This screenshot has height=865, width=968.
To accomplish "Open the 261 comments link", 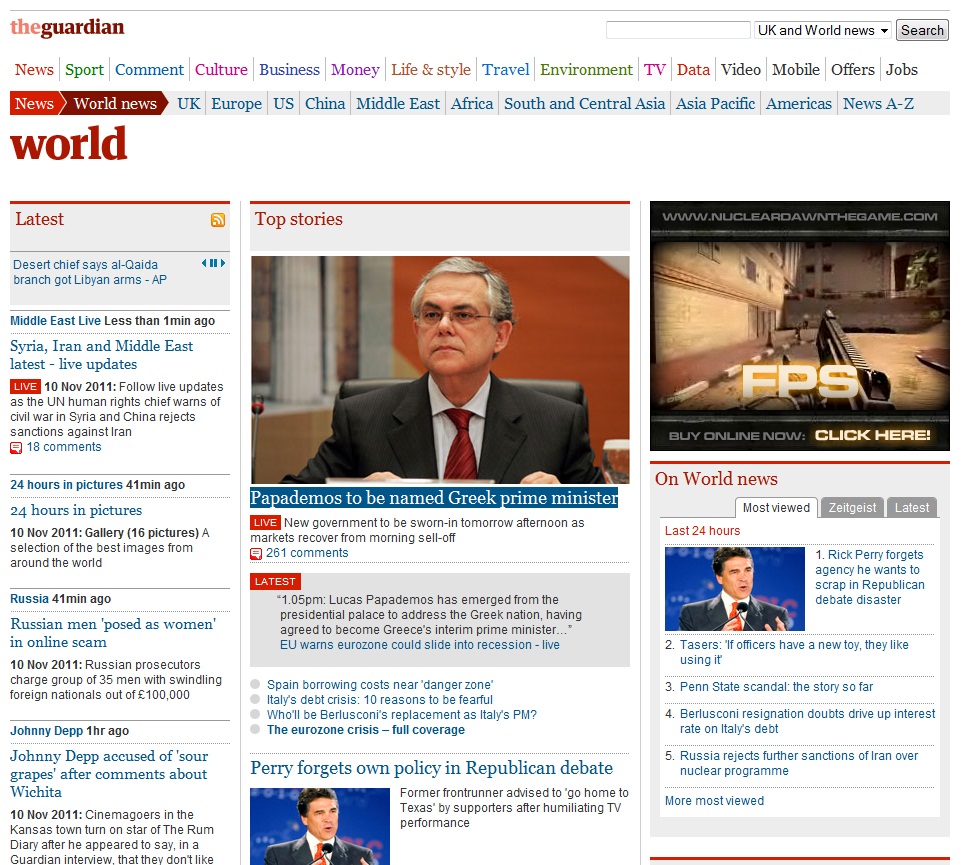I will point(307,553).
